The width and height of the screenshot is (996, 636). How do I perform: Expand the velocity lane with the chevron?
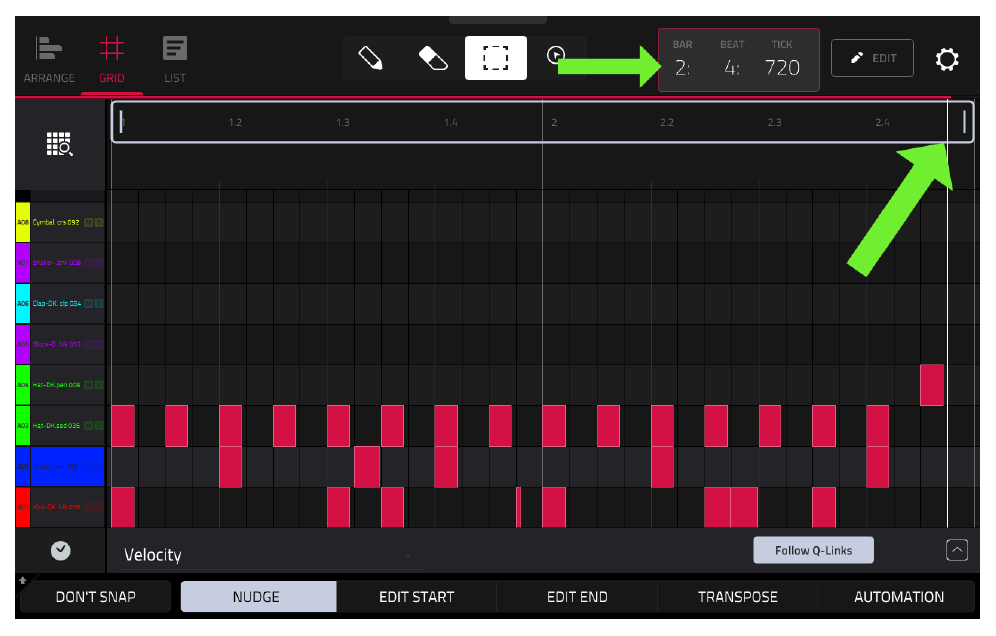point(957,550)
